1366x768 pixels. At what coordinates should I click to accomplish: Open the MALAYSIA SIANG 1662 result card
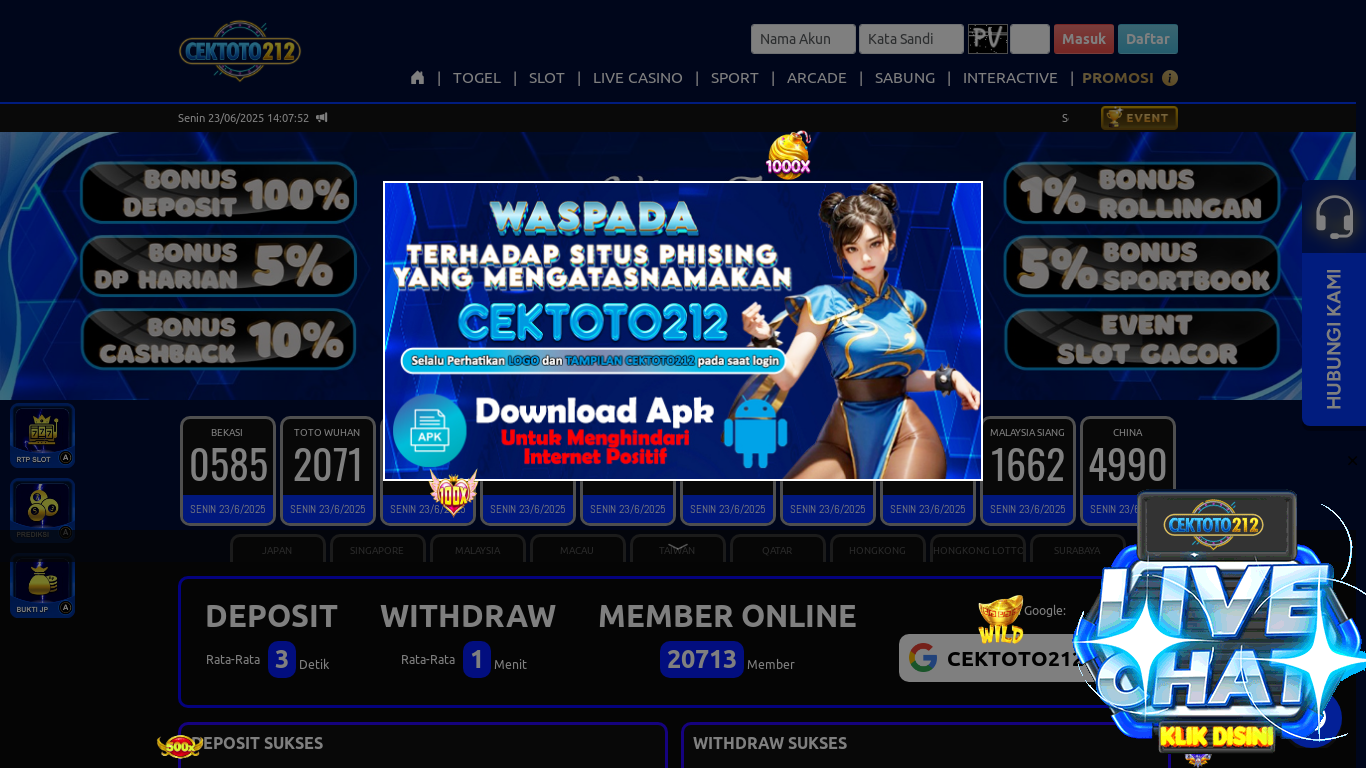pyautogui.click(x=1028, y=471)
